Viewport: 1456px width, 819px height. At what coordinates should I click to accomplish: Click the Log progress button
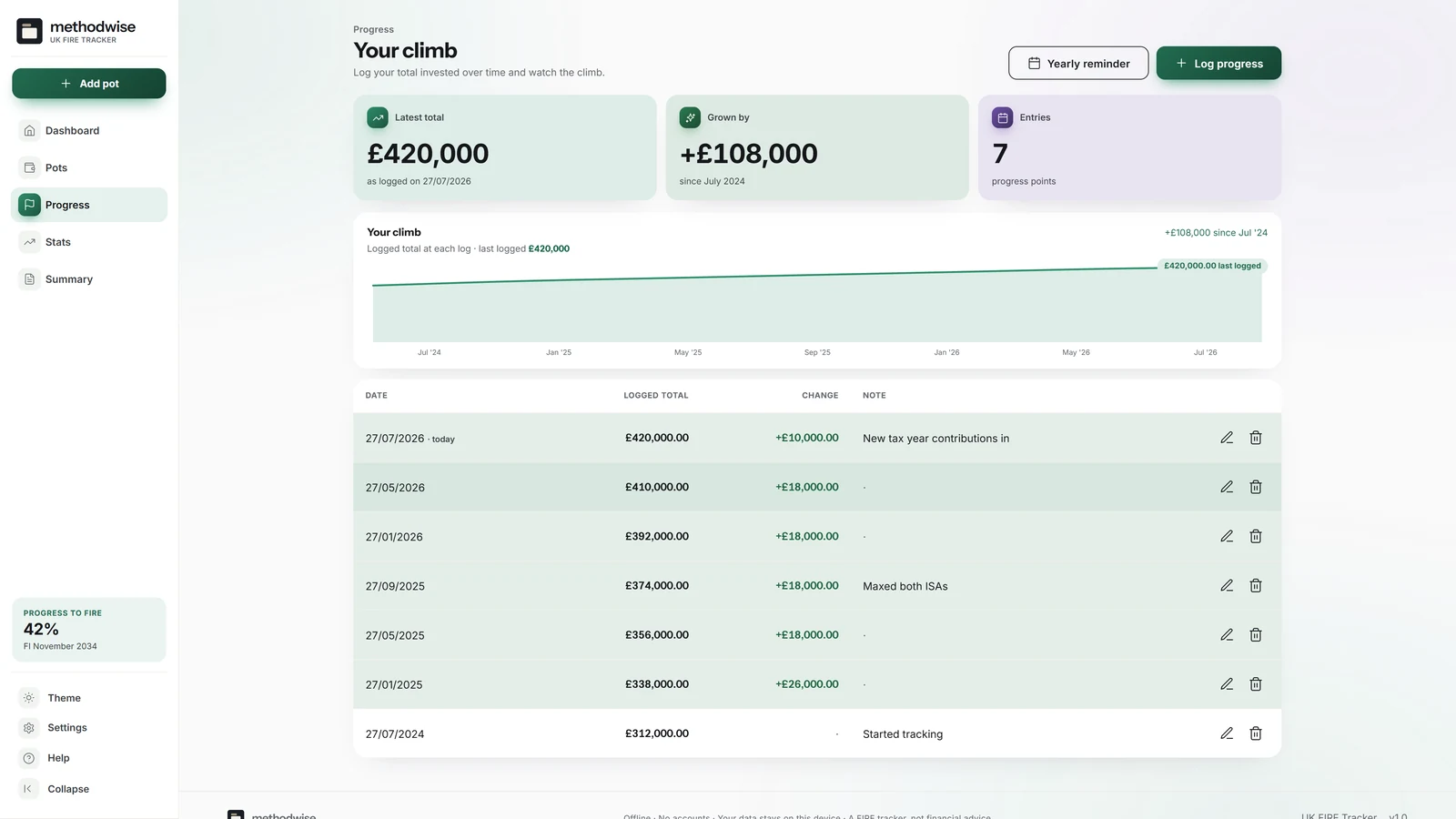tap(1218, 64)
